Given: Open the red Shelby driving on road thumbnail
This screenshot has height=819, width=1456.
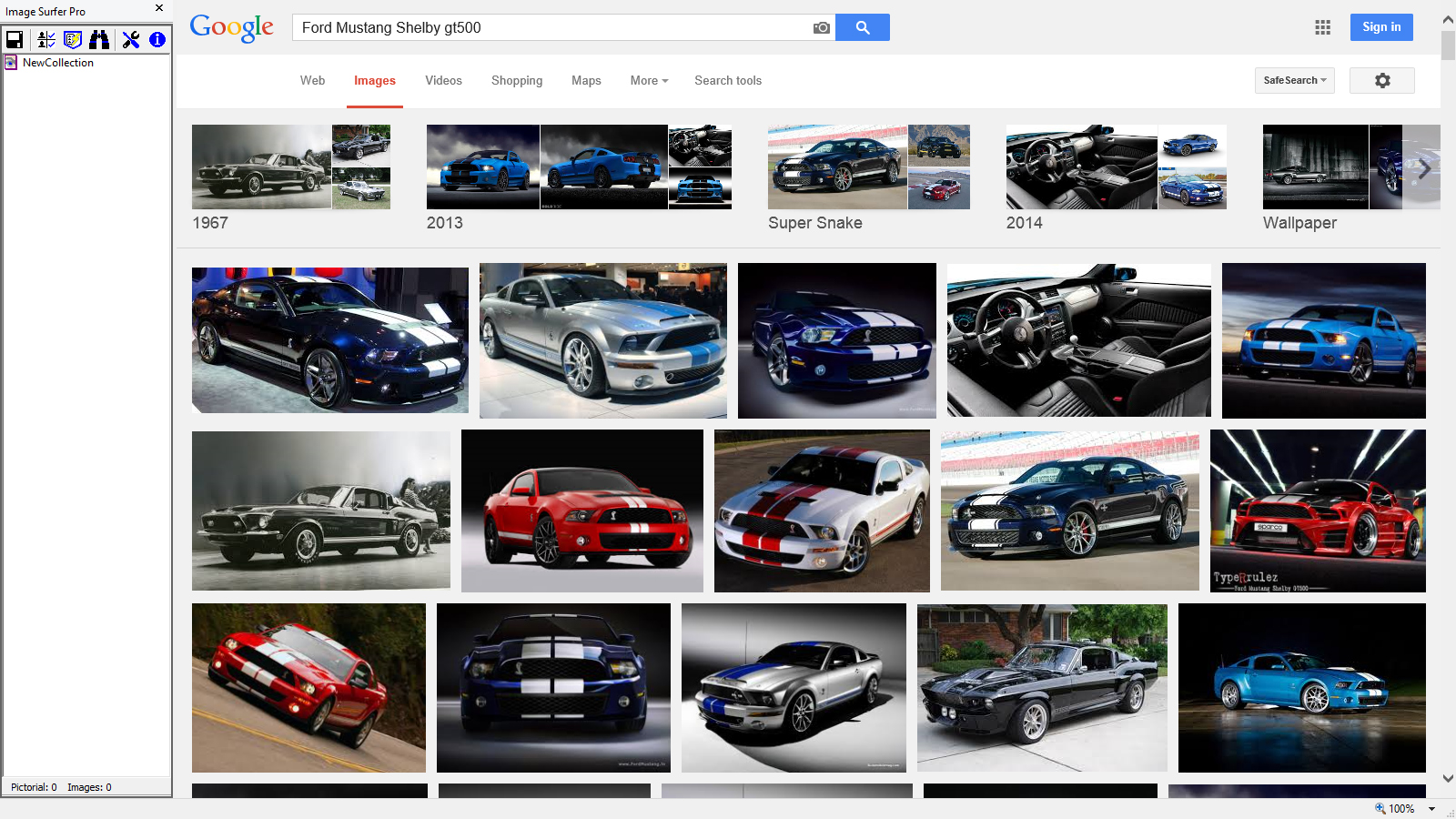Looking at the screenshot, I should [308, 688].
